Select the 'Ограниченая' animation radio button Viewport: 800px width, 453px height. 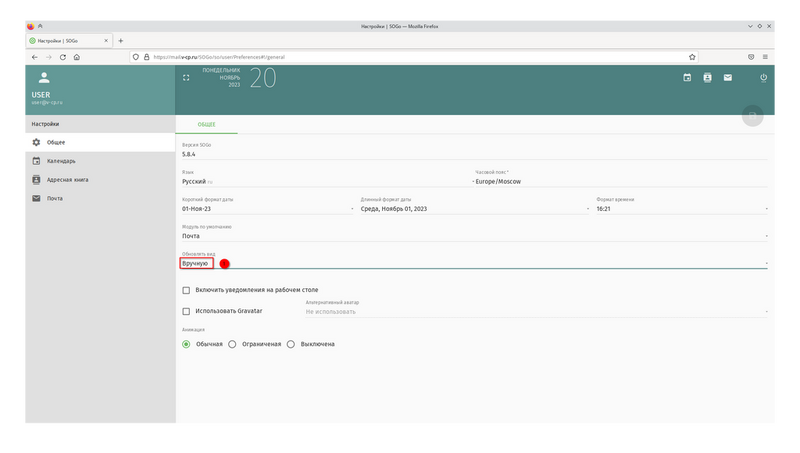tap(232, 344)
